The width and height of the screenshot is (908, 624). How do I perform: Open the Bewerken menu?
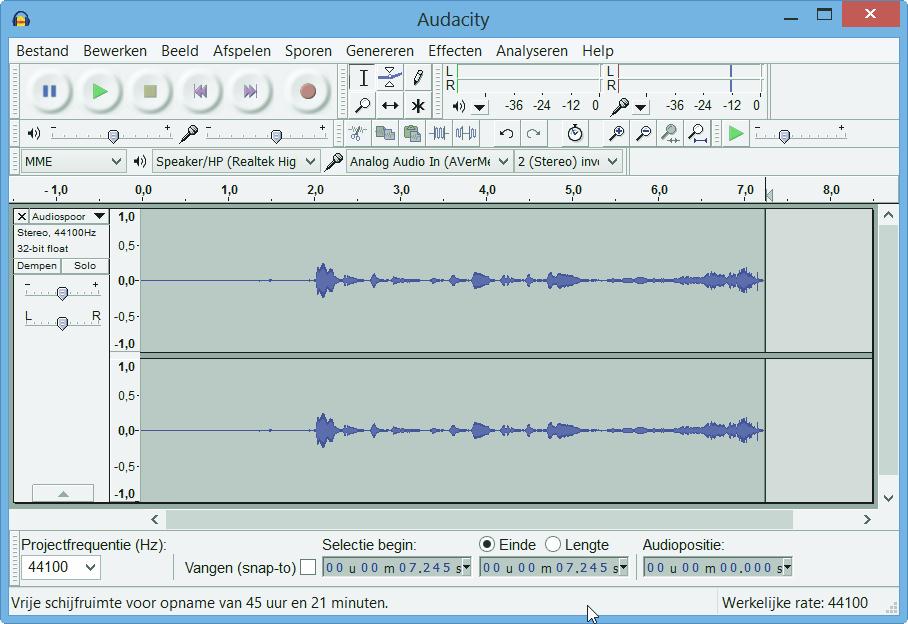115,51
